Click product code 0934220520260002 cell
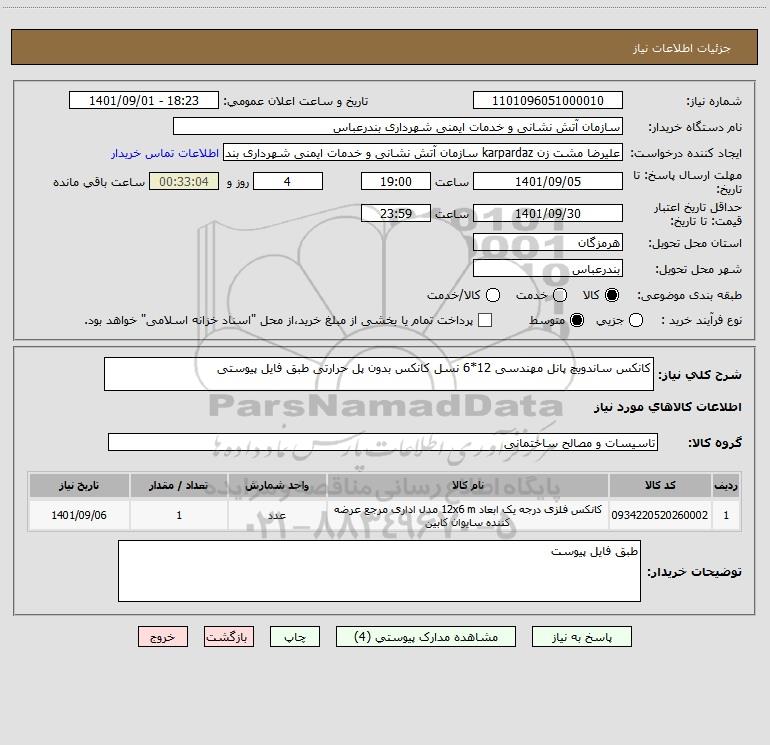Screen dimensions: 770x745 [660, 515]
